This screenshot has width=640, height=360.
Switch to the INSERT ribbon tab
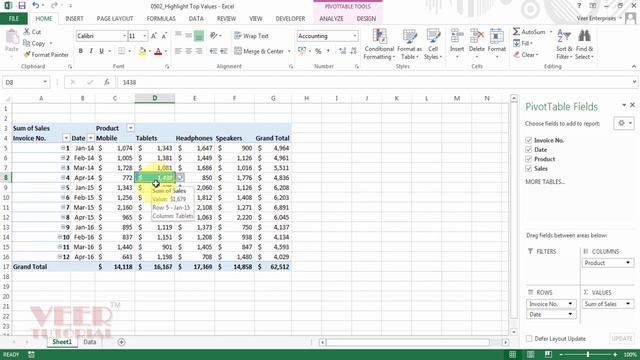(x=74, y=18)
